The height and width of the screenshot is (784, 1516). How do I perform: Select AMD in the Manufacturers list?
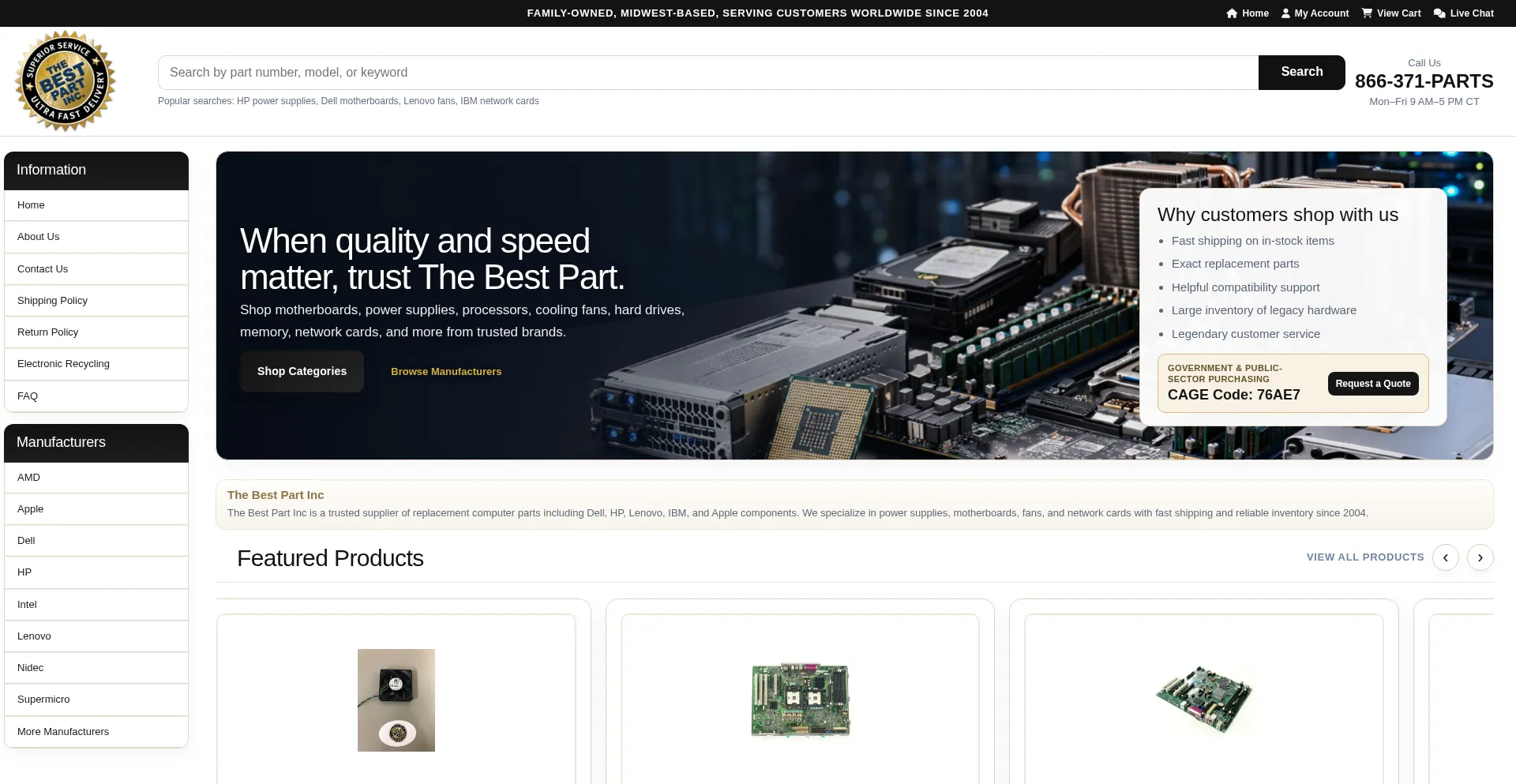96,478
